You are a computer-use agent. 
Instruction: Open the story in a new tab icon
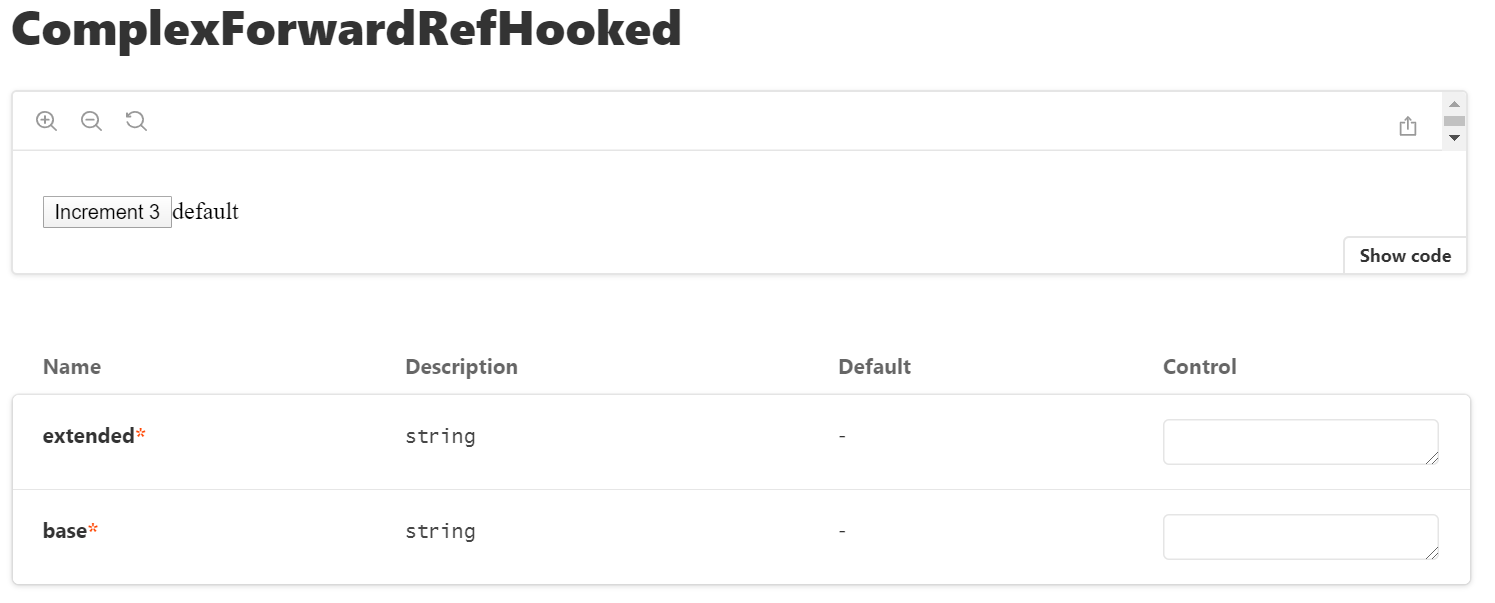[1408, 126]
